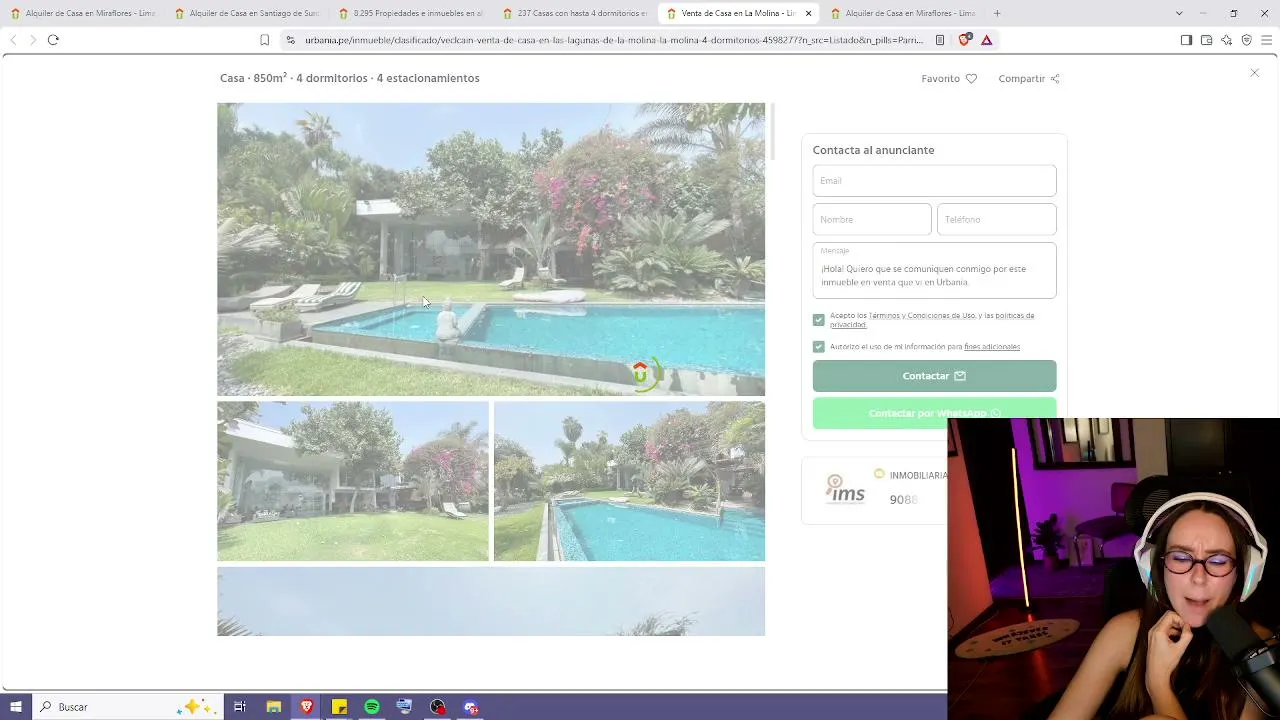
Task: Open File Explorer from the taskbar
Action: 273,707
